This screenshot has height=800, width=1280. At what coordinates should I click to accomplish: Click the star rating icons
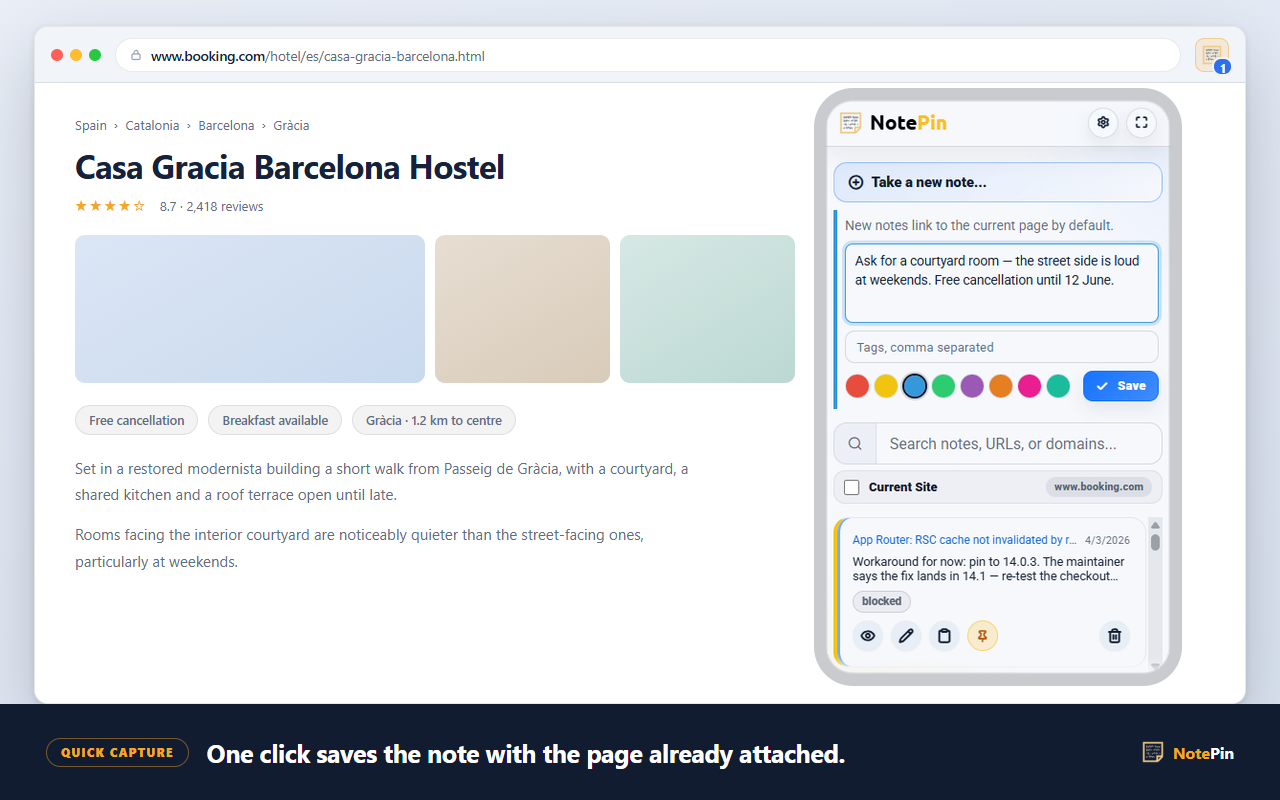coord(110,206)
